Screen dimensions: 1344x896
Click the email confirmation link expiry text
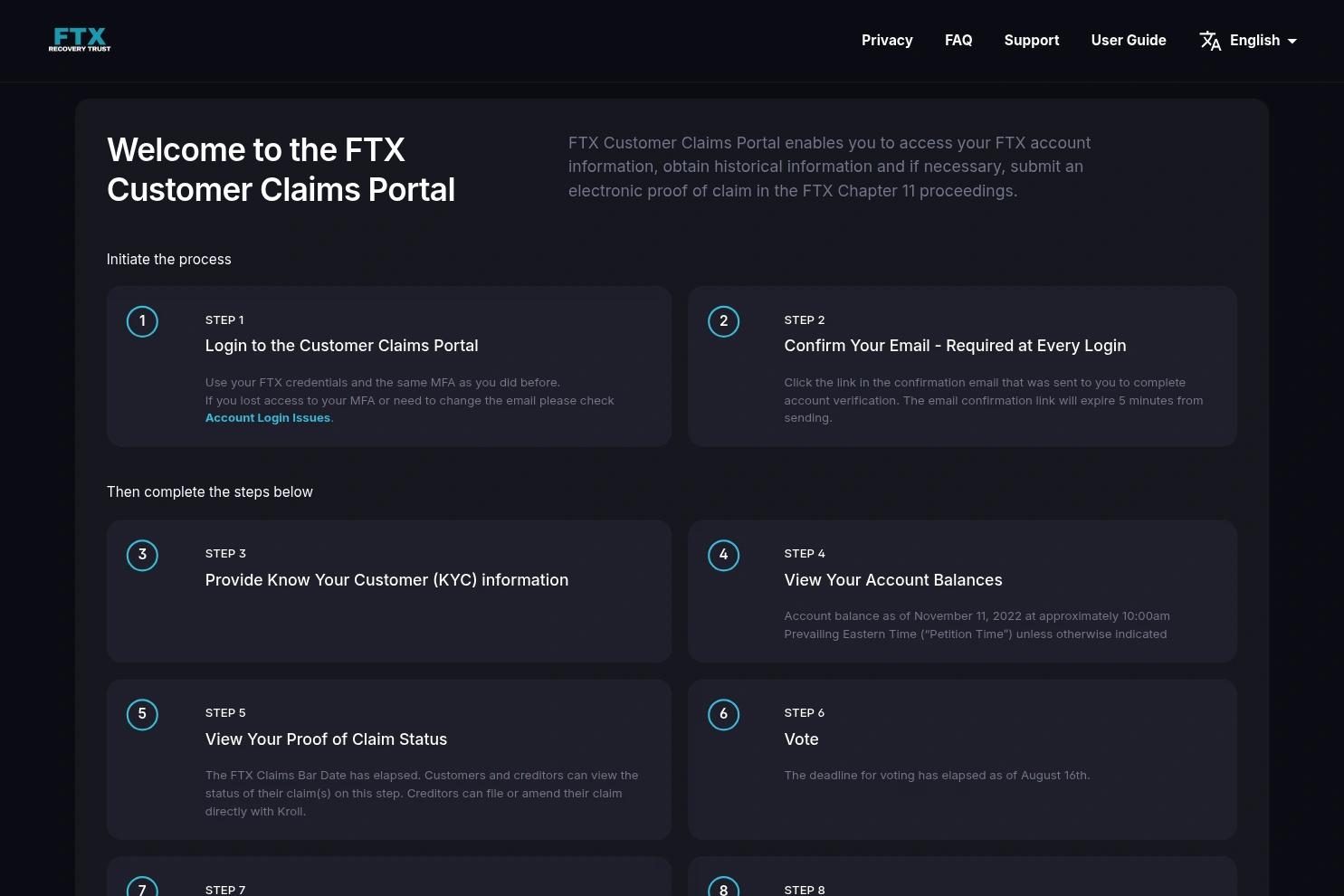tap(994, 400)
